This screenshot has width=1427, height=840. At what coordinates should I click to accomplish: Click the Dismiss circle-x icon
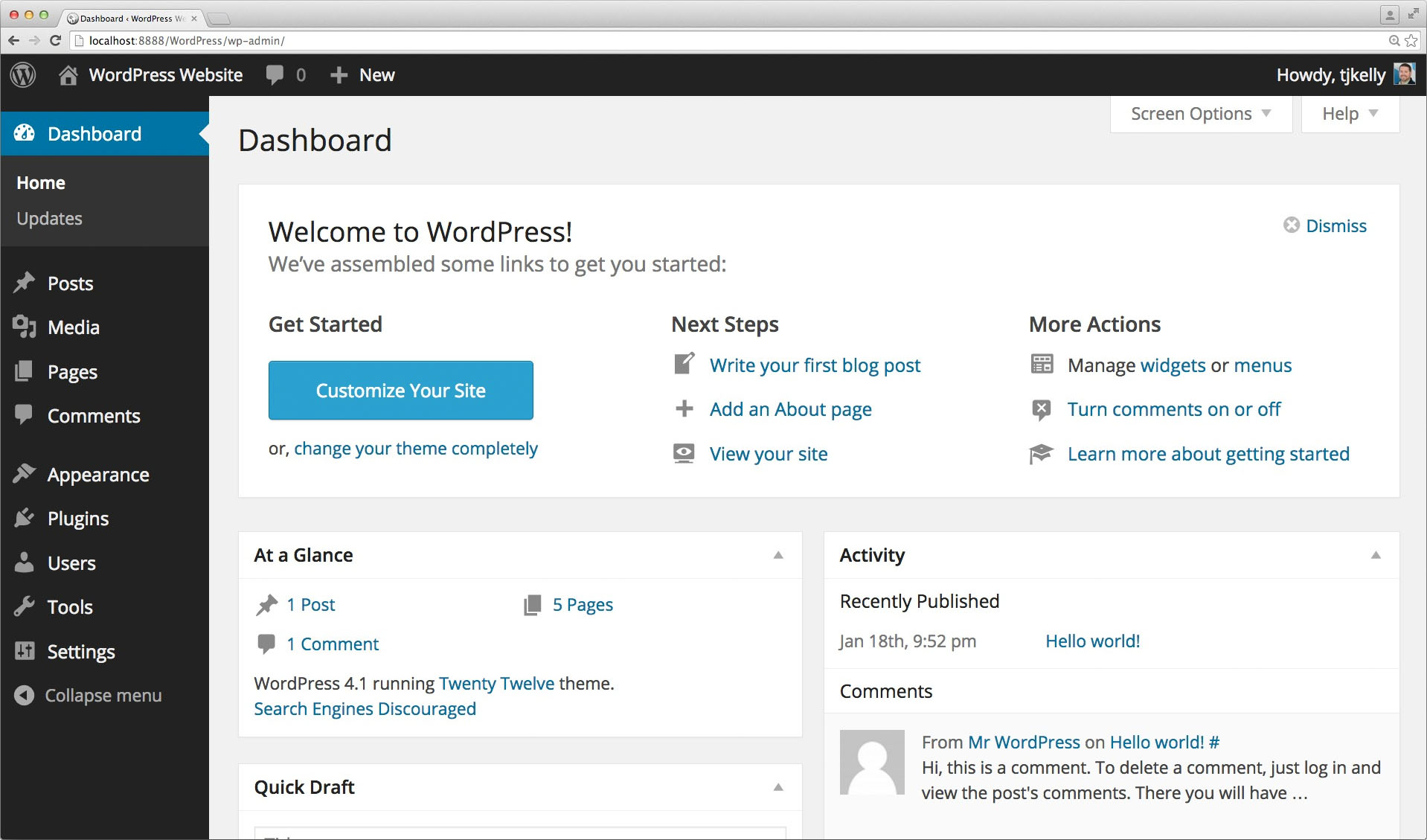[x=1292, y=225]
